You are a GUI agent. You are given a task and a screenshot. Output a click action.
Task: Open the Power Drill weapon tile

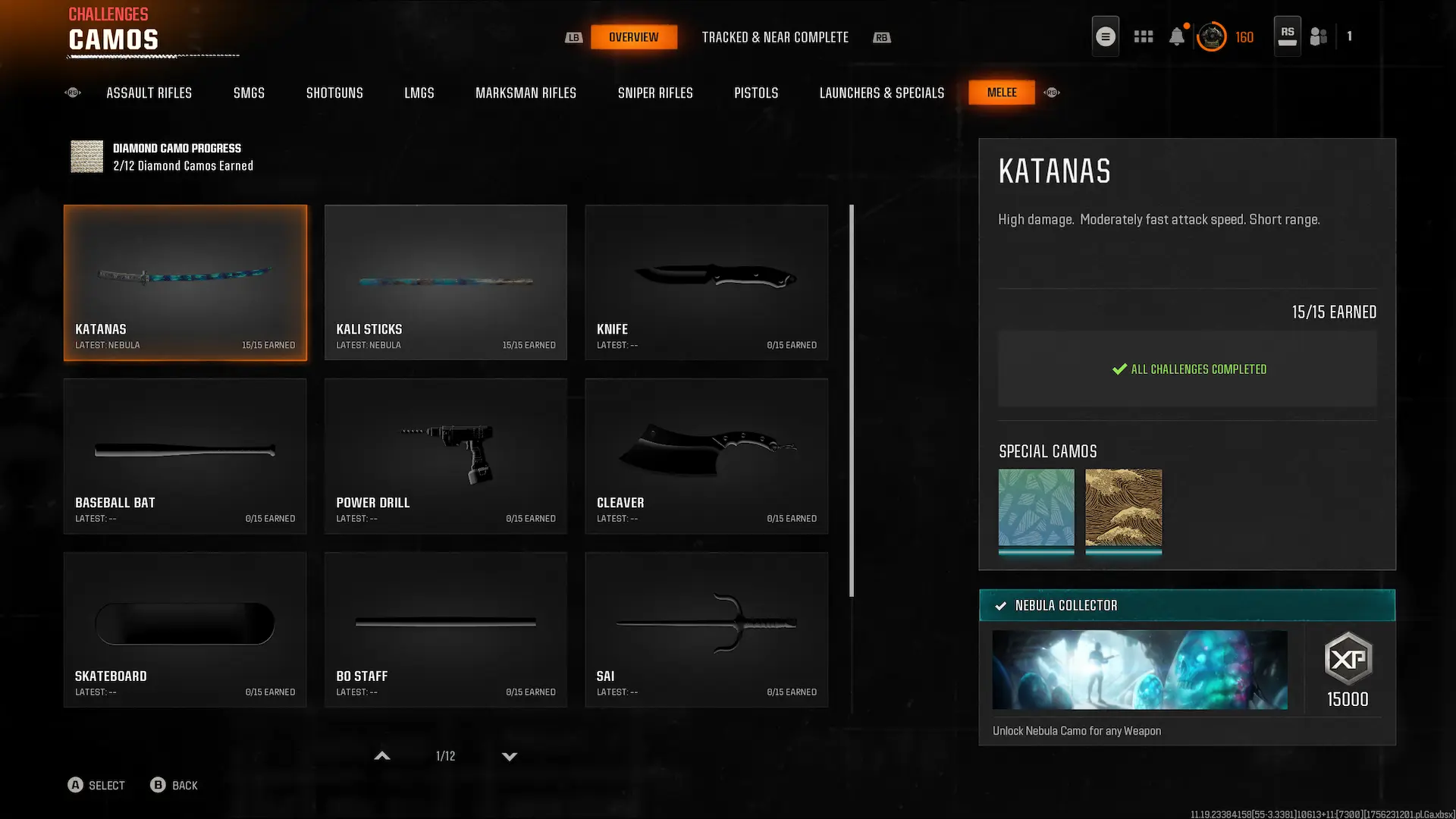coord(445,456)
